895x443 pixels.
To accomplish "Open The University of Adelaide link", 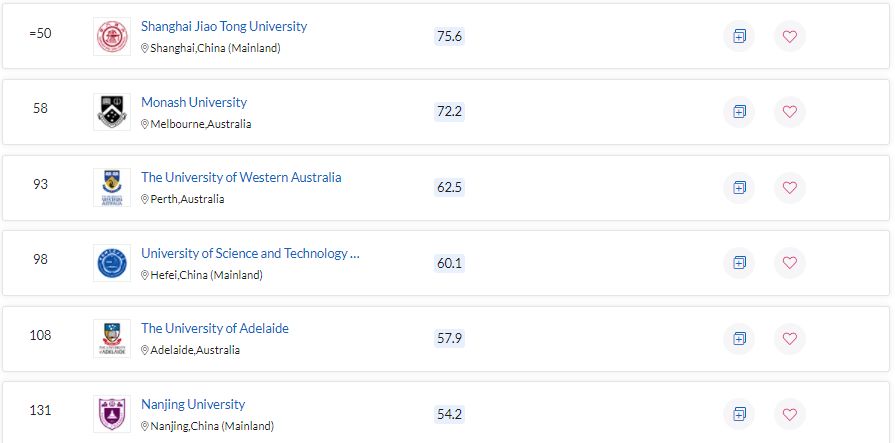I will 215,328.
